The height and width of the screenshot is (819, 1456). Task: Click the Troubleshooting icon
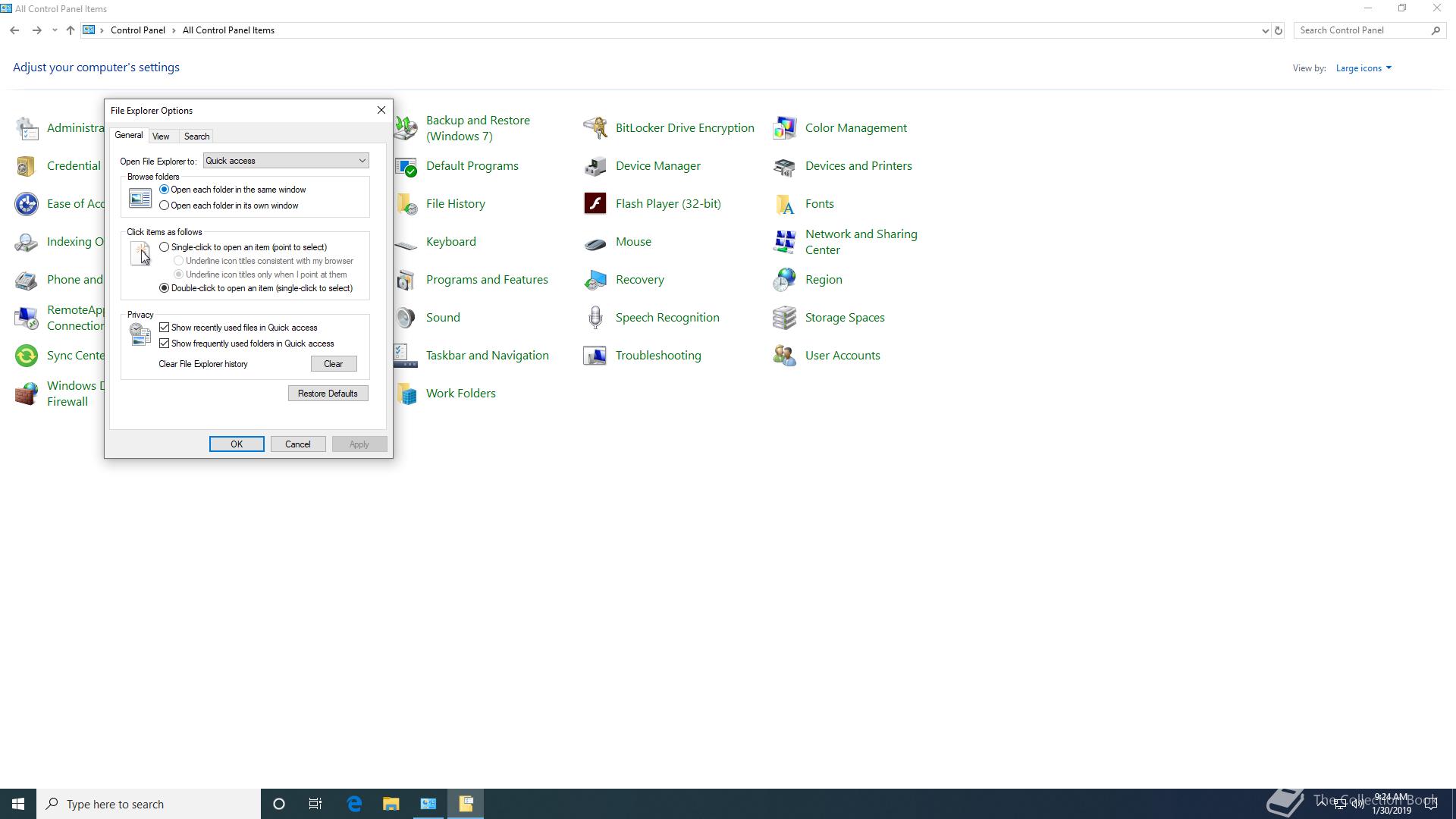[x=595, y=356]
